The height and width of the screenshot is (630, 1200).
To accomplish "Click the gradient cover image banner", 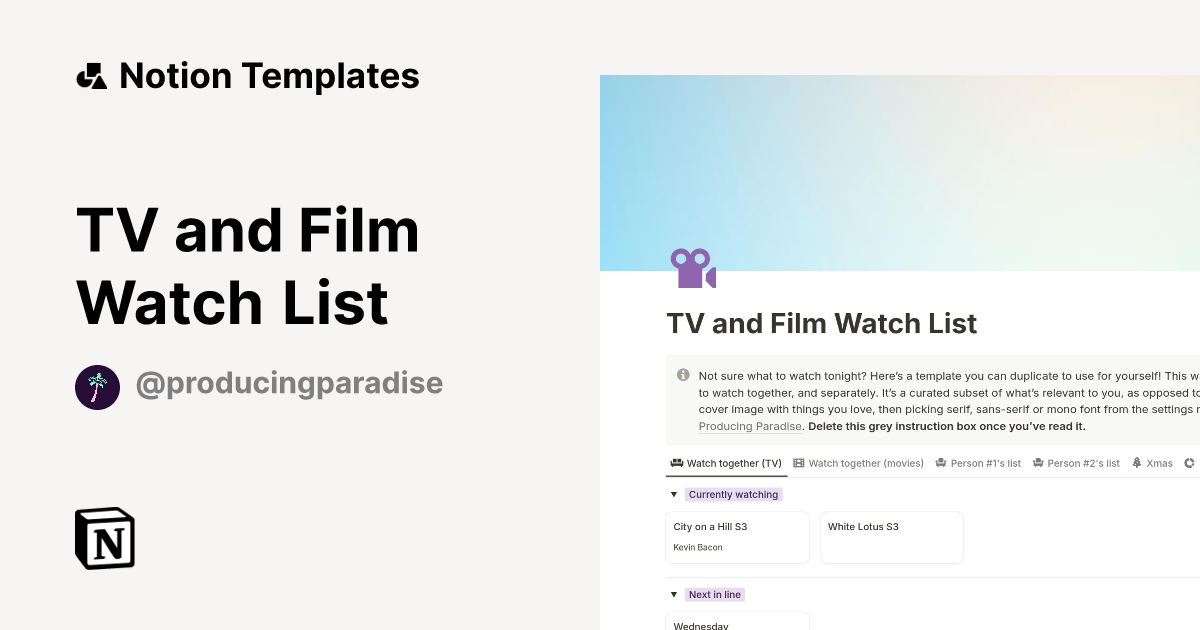I will (900, 170).
